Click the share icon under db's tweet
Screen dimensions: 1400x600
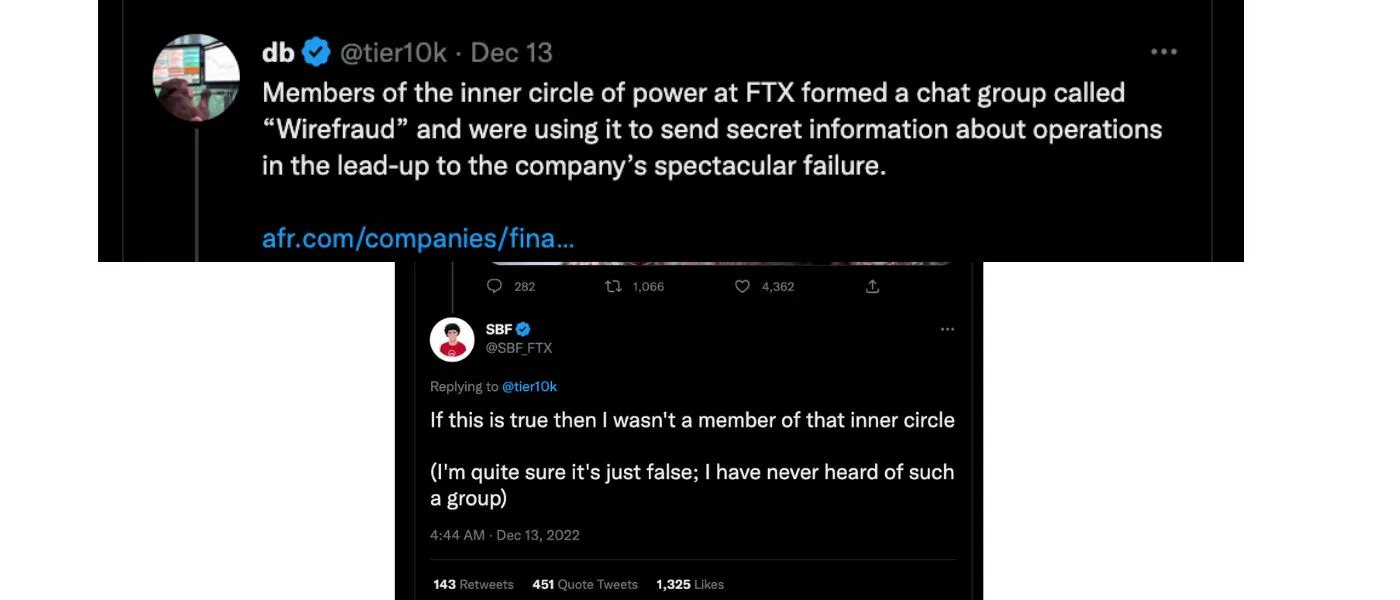[872, 286]
